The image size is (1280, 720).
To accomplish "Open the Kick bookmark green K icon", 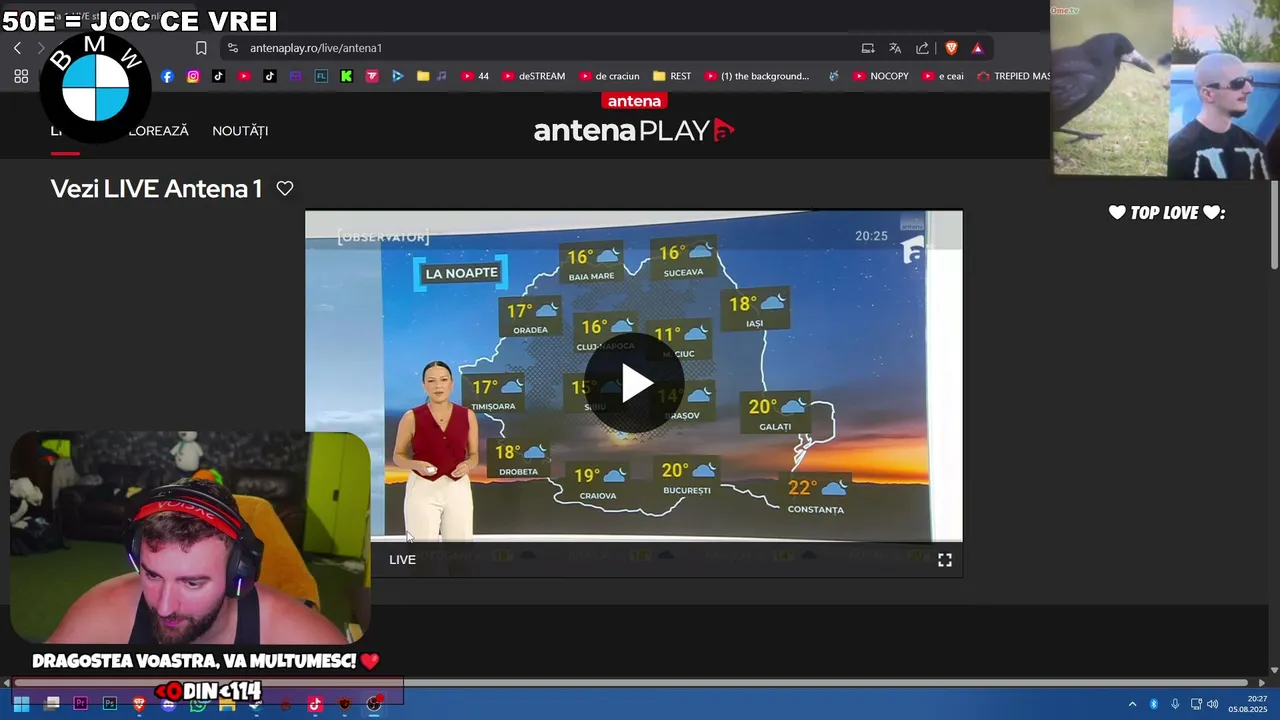I will 346,76.
